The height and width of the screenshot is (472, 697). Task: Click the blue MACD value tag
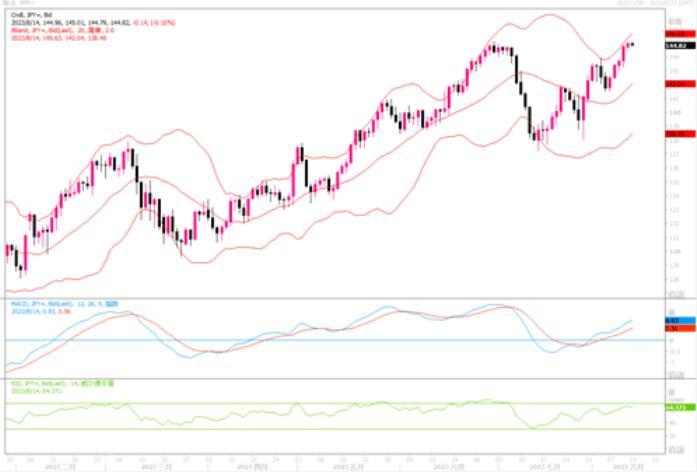click(x=680, y=320)
